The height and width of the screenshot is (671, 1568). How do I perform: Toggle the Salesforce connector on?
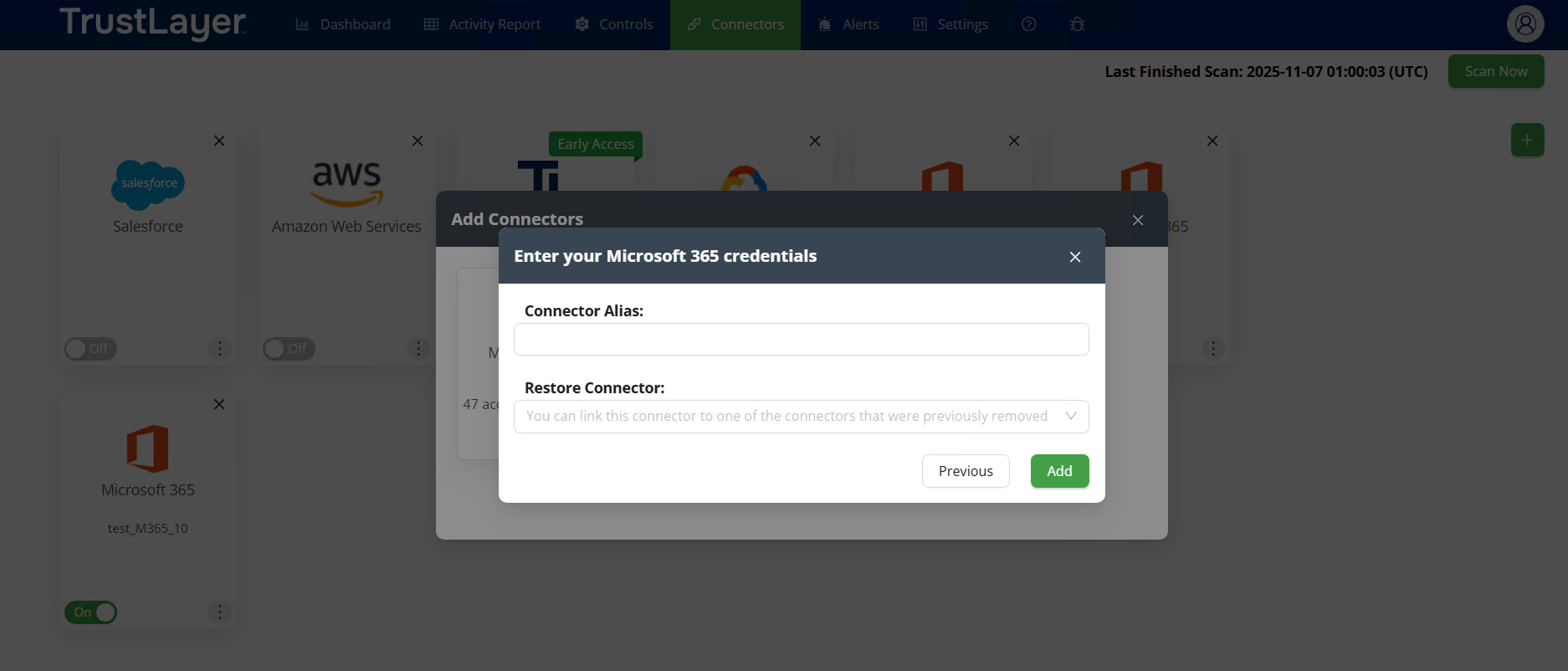pos(90,349)
